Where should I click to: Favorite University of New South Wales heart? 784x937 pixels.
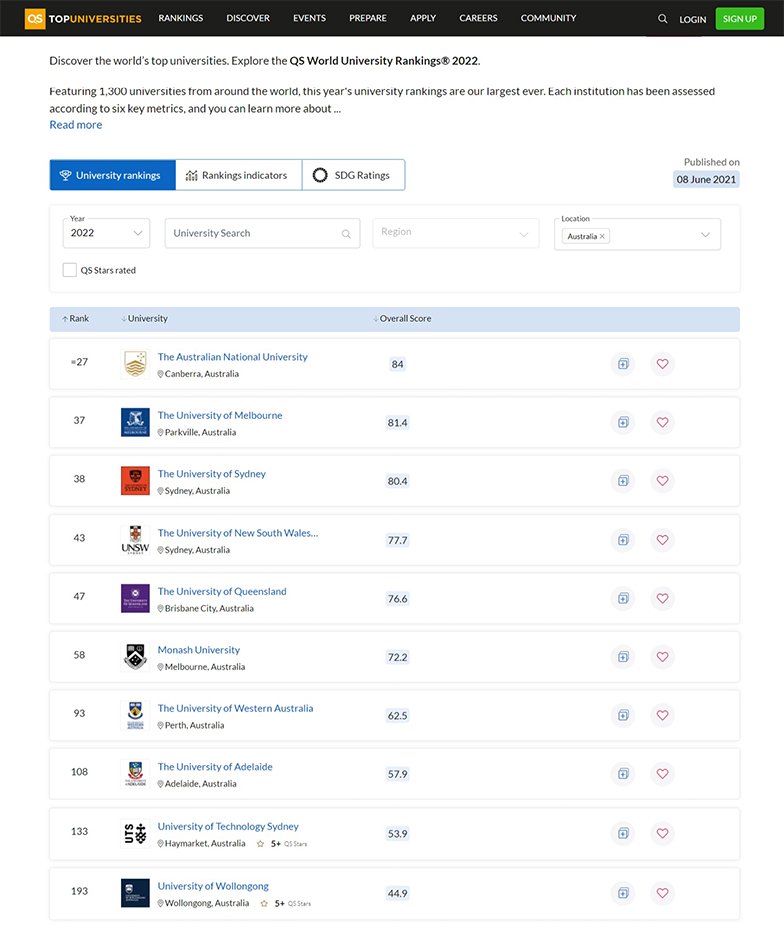coord(662,540)
